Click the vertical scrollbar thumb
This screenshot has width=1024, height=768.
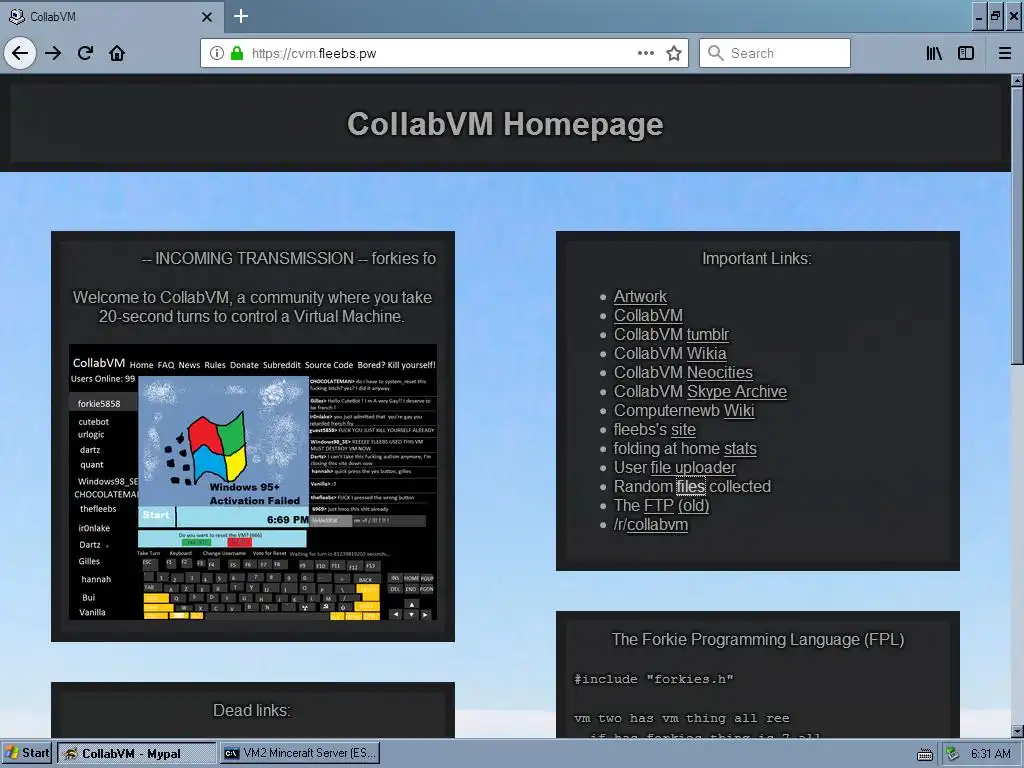click(x=1017, y=225)
